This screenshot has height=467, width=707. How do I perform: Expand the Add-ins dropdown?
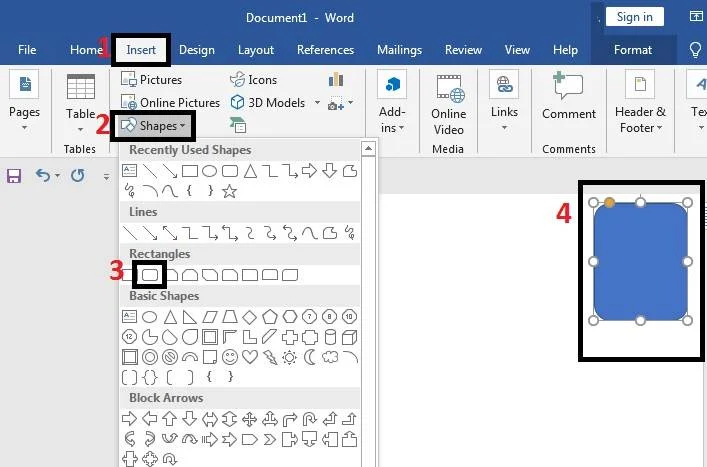(x=401, y=128)
